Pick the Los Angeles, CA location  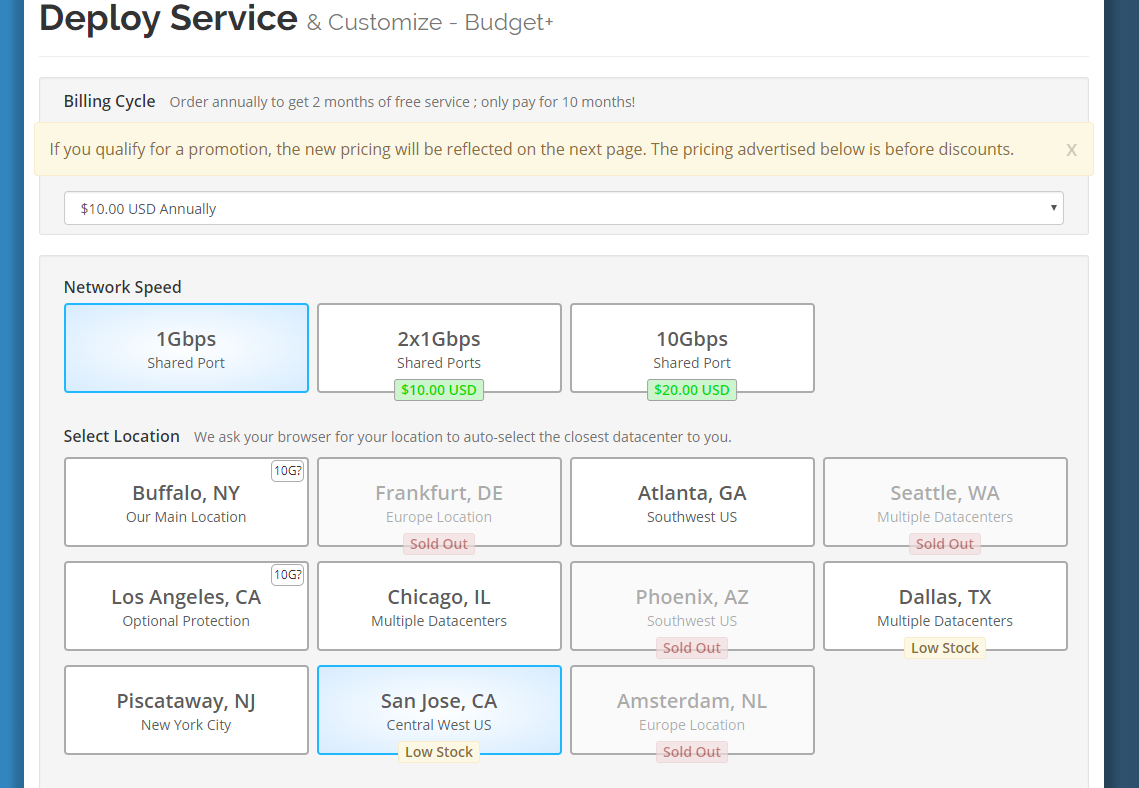(186, 606)
